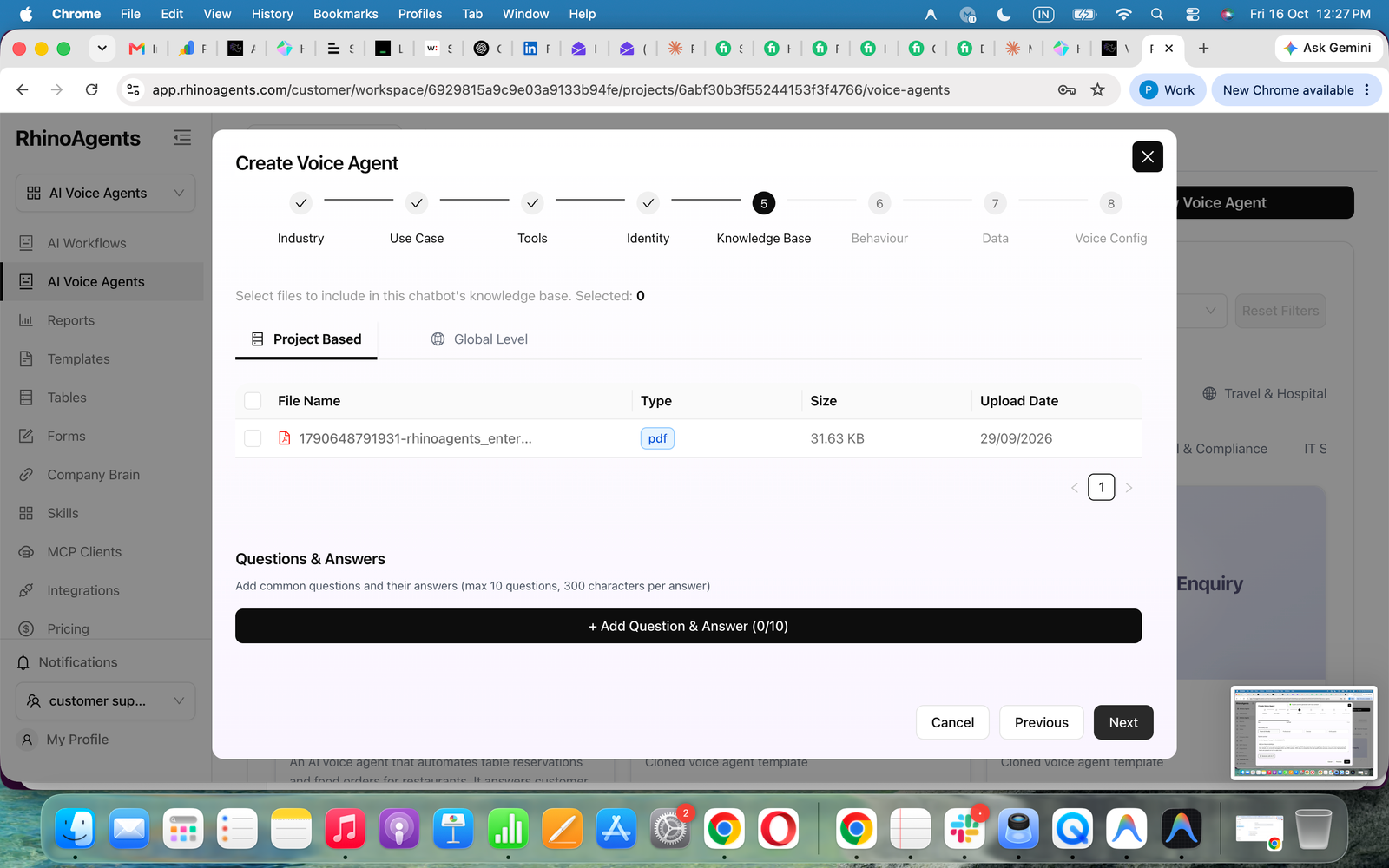The width and height of the screenshot is (1389, 868).
Task: Open Integrations in the sidebar
Action: point(83,590)
